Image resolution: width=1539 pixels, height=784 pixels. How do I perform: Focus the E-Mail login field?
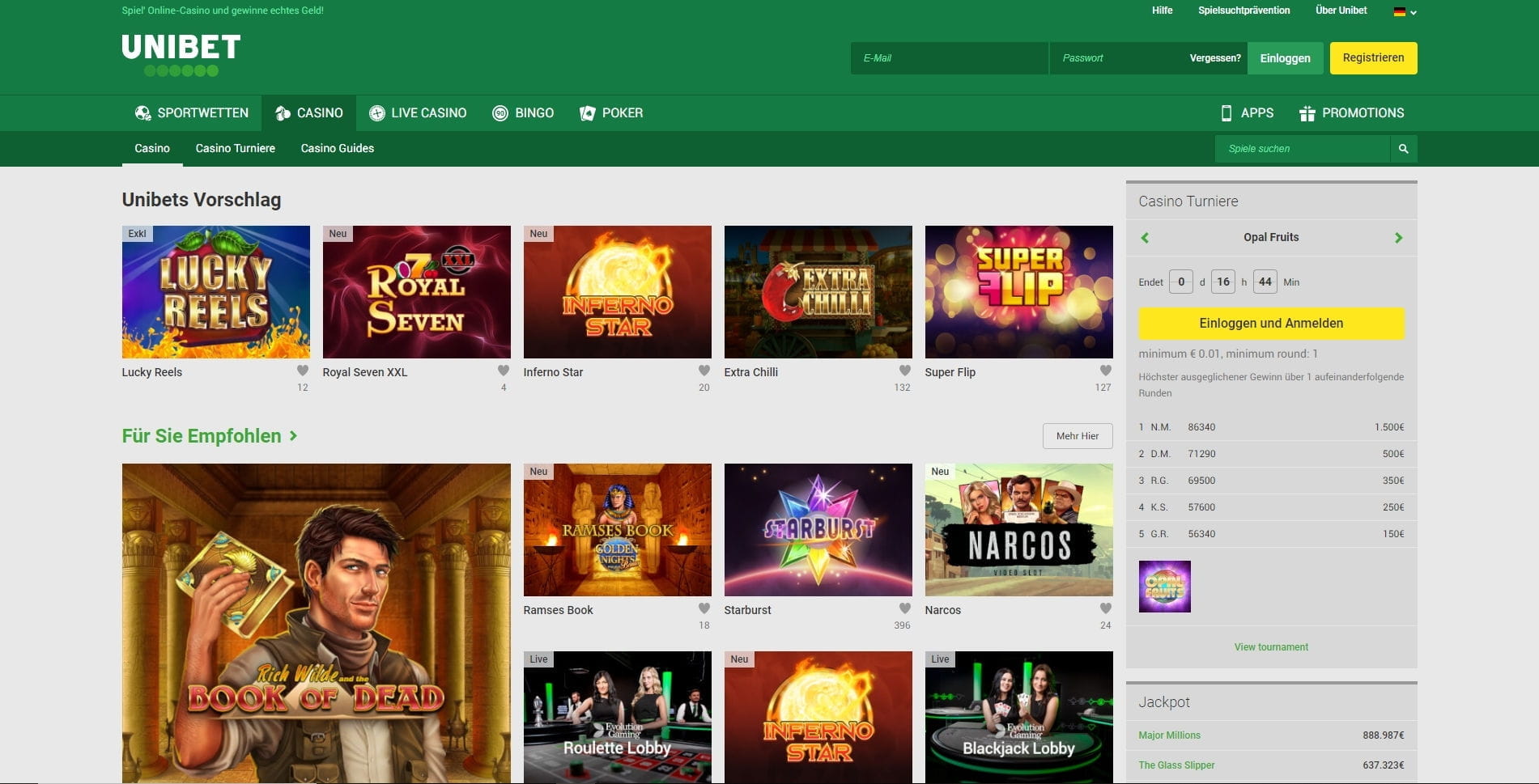point(950,58)
